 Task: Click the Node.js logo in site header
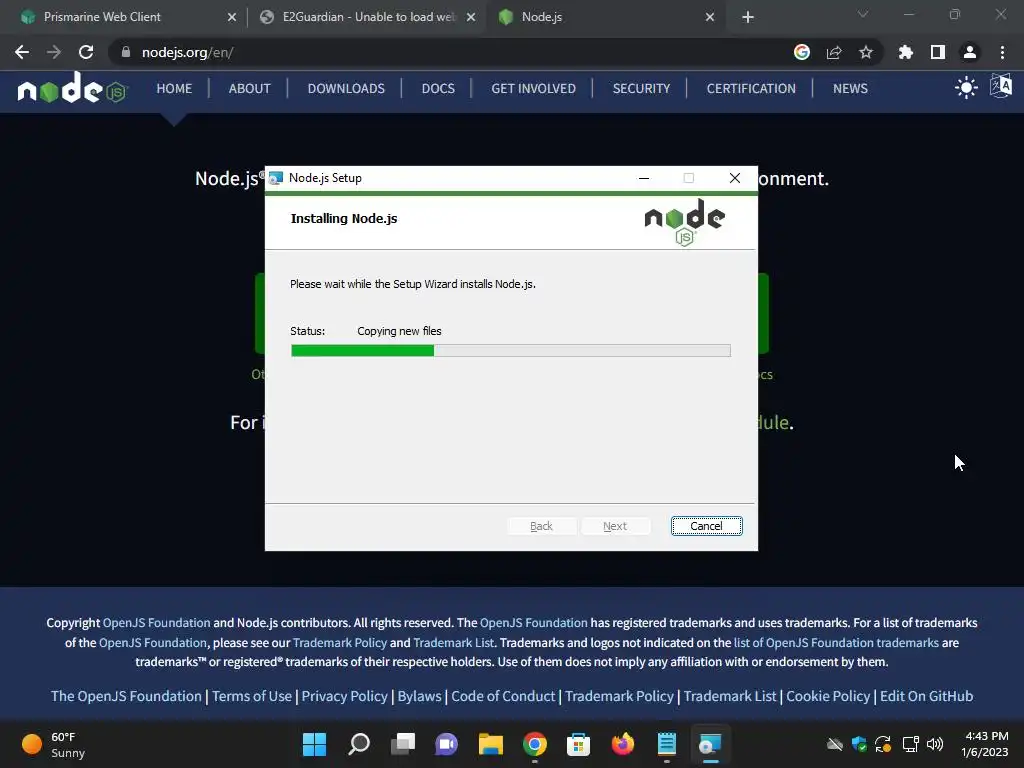[72, 88]
